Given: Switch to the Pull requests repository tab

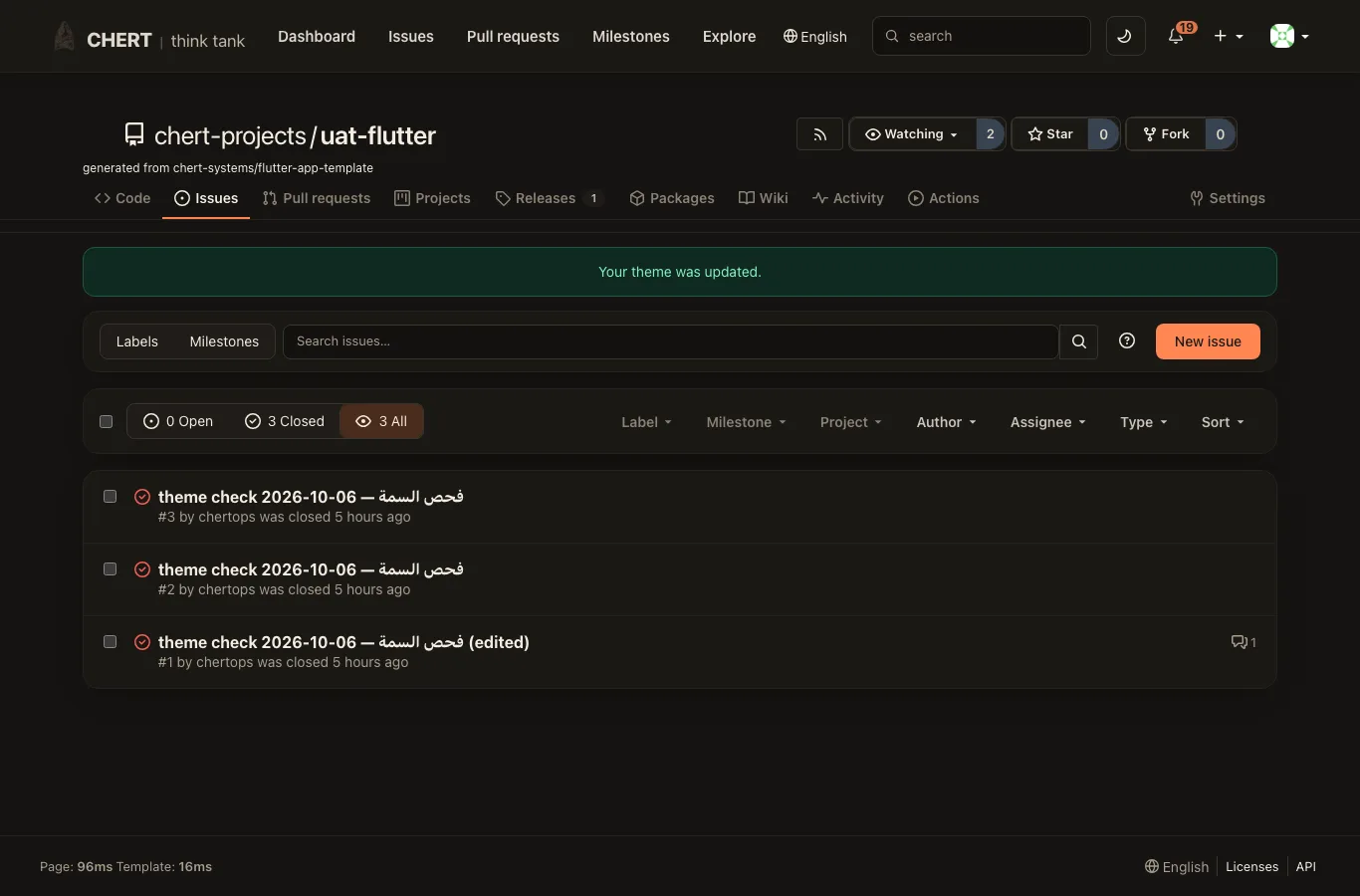Looking at the screenshot, I should (317, 198).
